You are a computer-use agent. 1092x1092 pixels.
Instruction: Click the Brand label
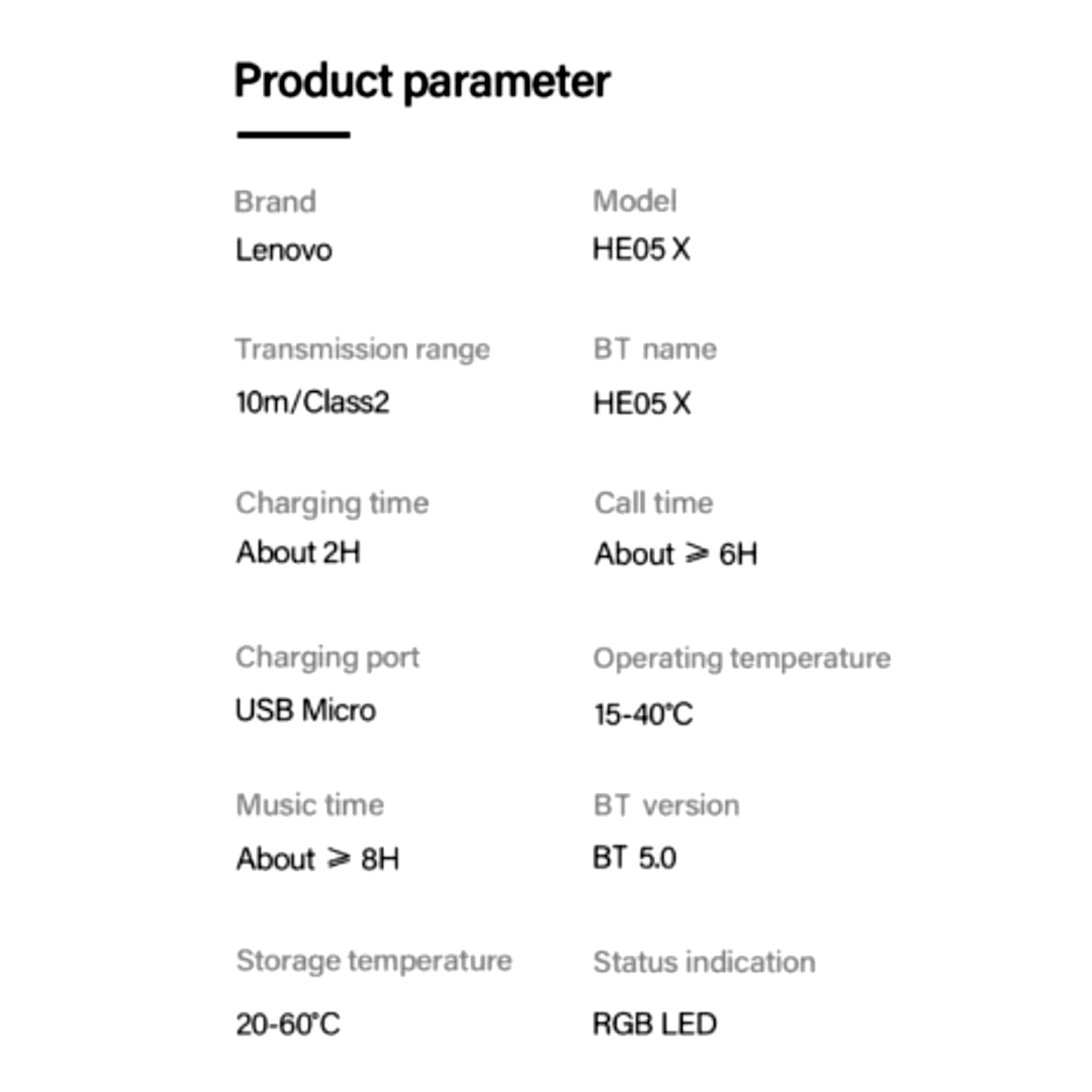(275, 202)
